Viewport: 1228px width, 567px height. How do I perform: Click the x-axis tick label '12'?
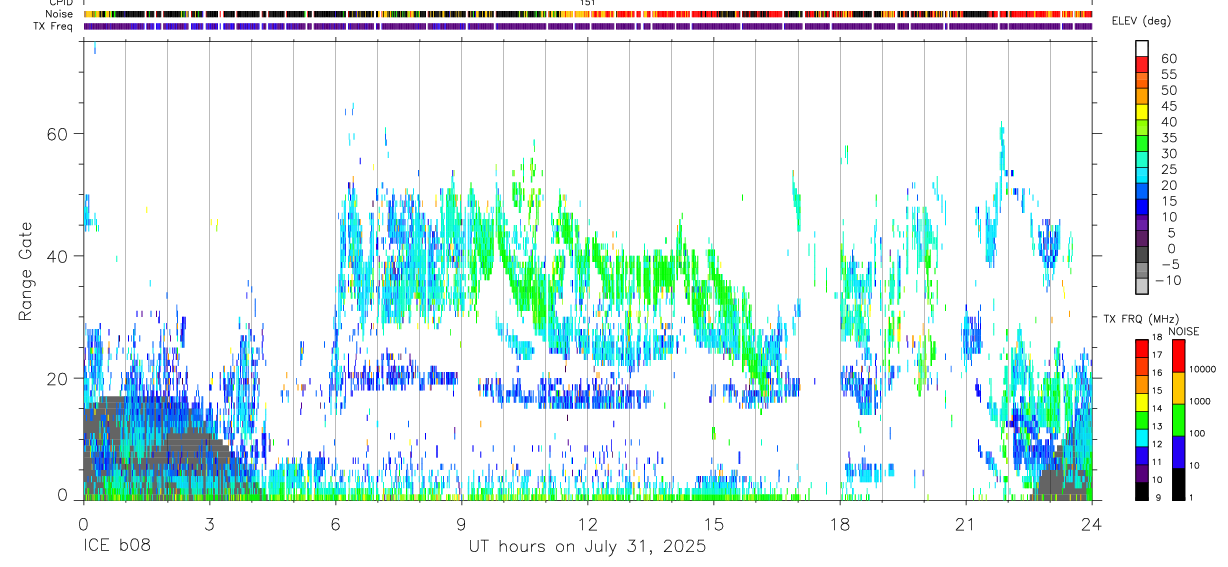click(x=588, y=524)
